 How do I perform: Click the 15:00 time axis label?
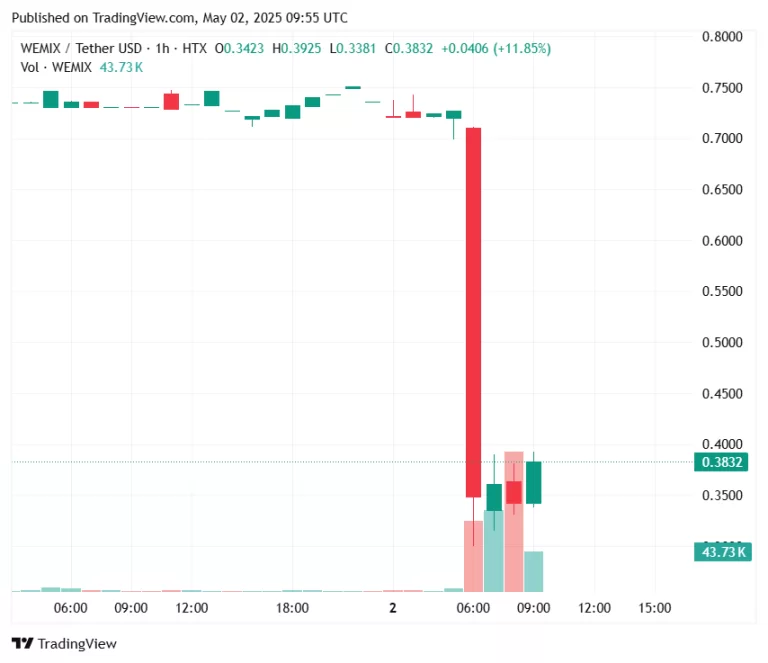(654, 608)
